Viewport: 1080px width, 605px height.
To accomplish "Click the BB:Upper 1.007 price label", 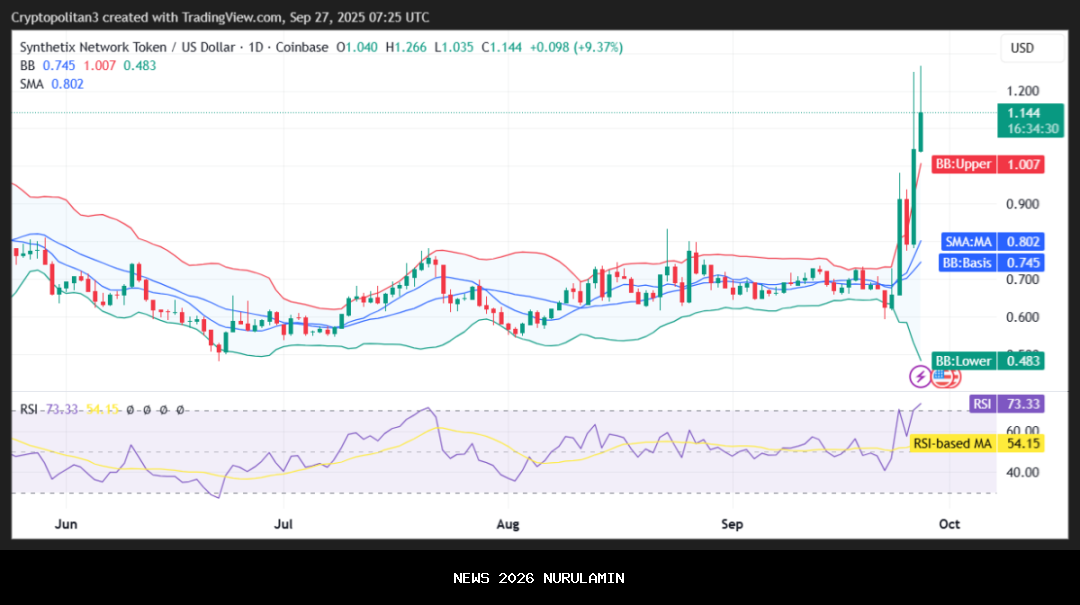I will (987, 164).
